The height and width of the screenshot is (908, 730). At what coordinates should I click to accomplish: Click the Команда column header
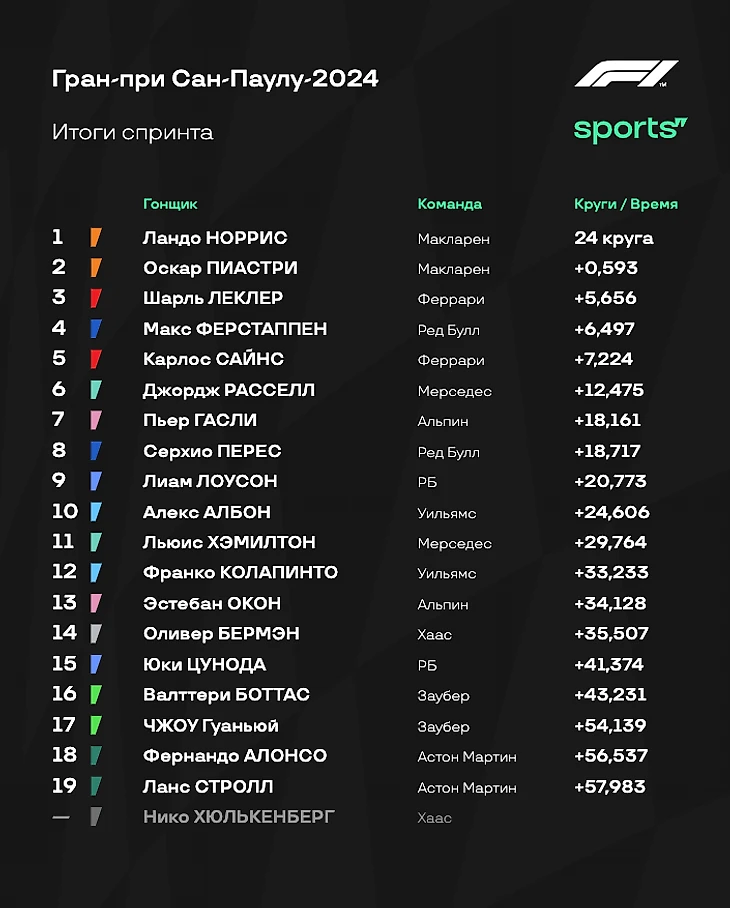[x=449, y=204]
